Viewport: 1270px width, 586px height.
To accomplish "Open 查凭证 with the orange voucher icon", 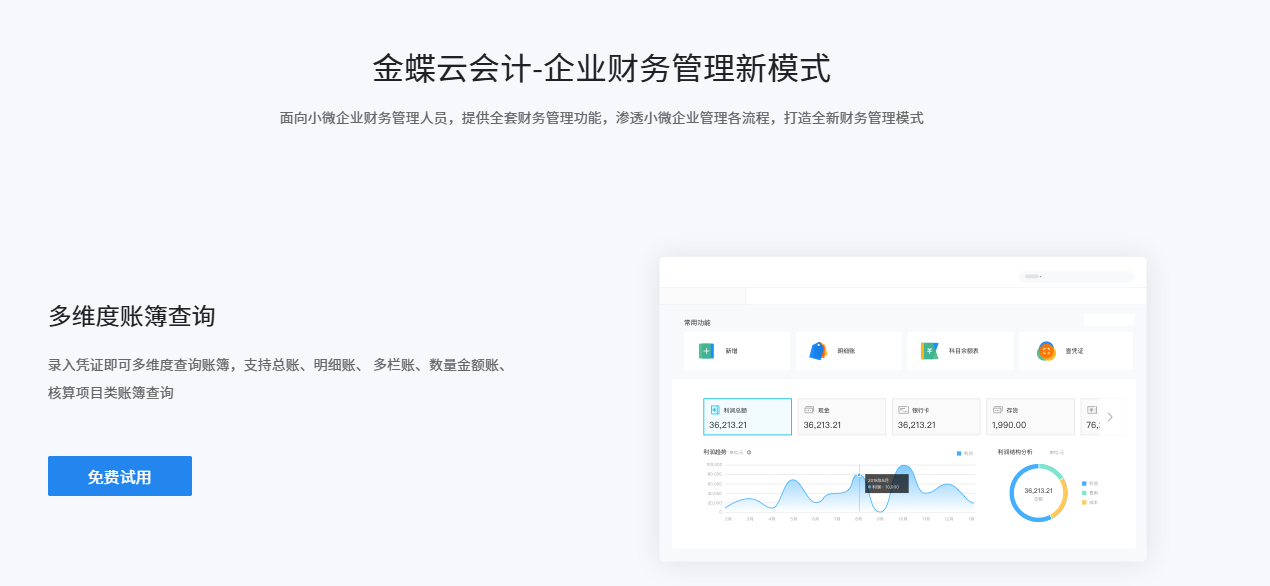I will [1046, 352].
